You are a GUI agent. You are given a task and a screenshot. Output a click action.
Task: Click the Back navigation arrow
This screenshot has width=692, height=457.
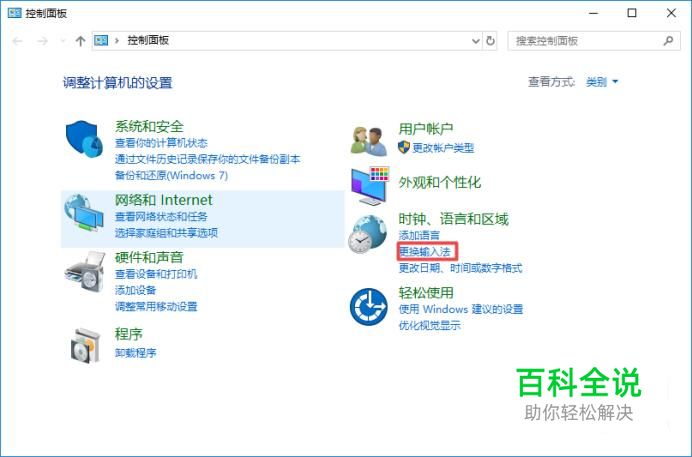click(x=18, y=41)
